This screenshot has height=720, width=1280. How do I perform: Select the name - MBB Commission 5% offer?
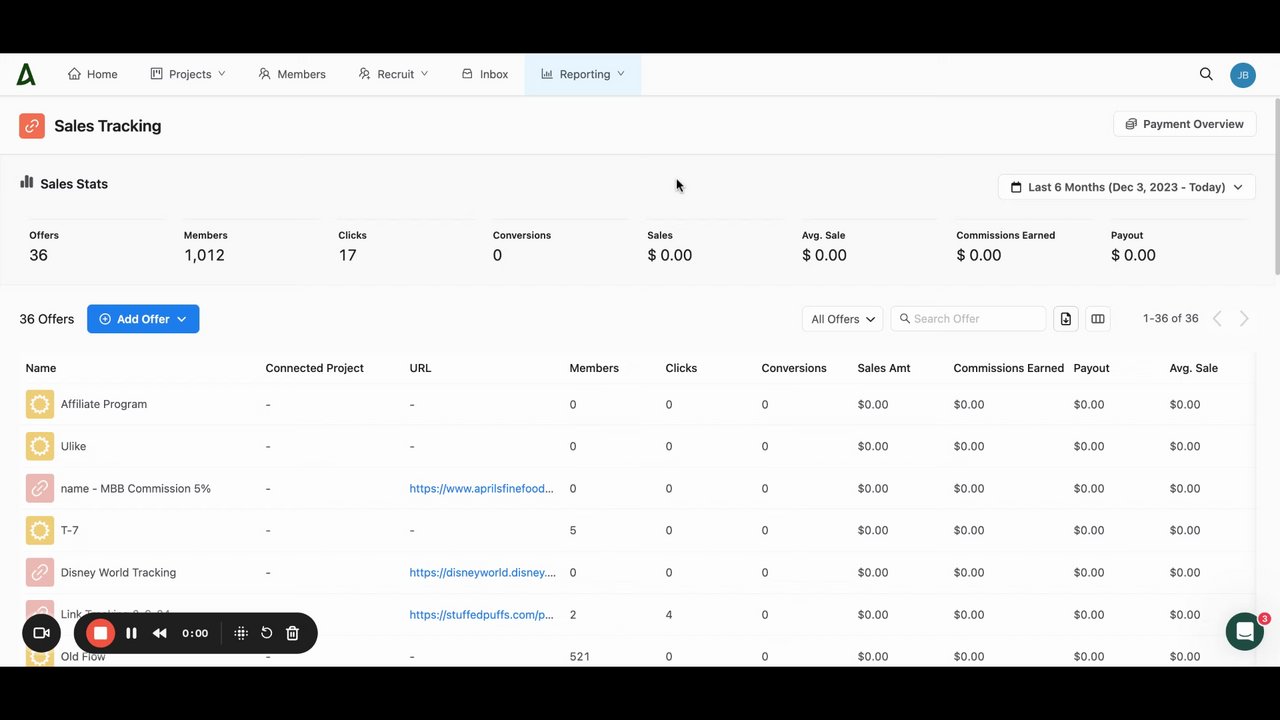pyautogui.click(x=136, y=488)
